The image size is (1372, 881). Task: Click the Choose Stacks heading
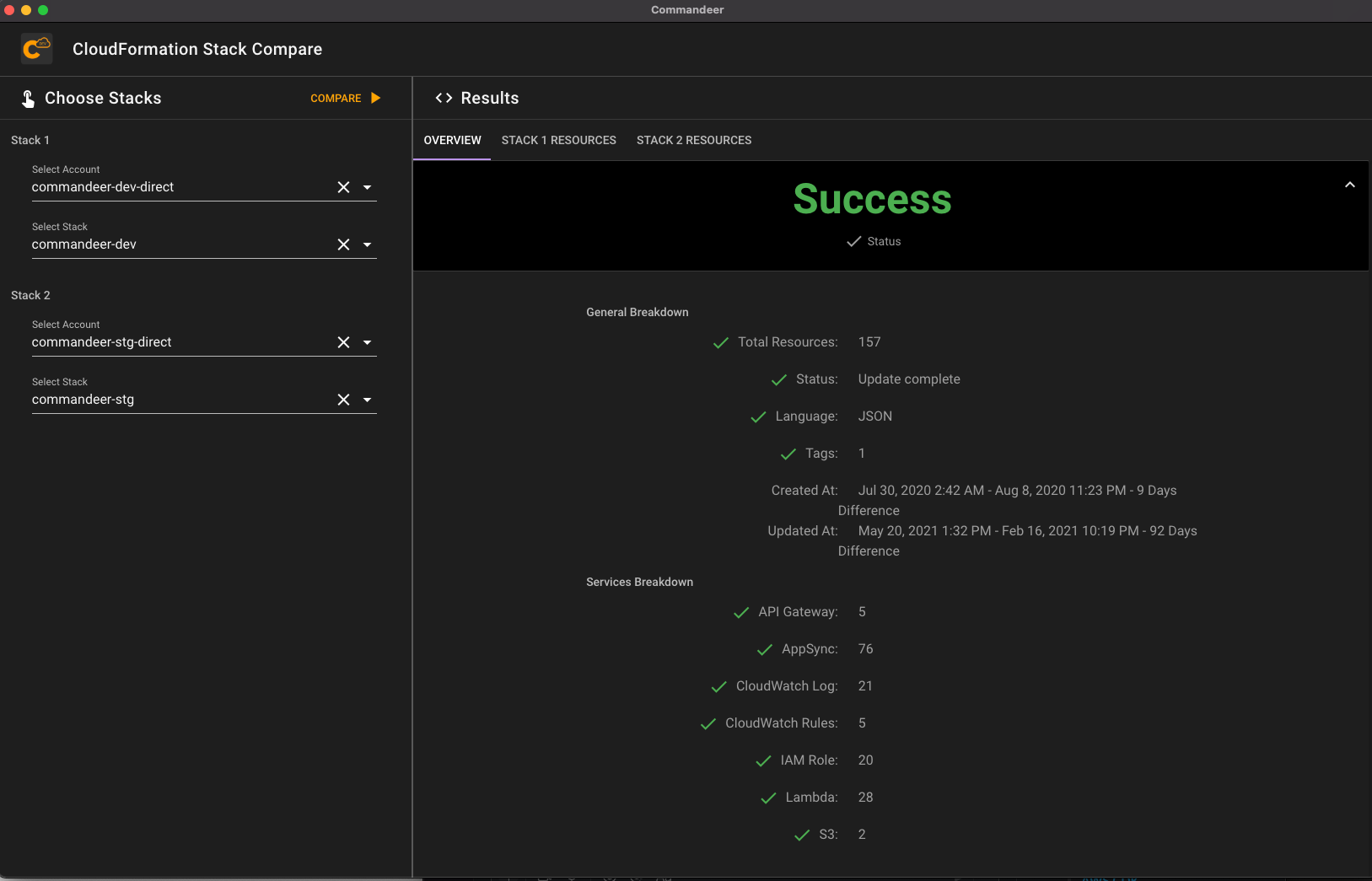(x=103, y=98)
